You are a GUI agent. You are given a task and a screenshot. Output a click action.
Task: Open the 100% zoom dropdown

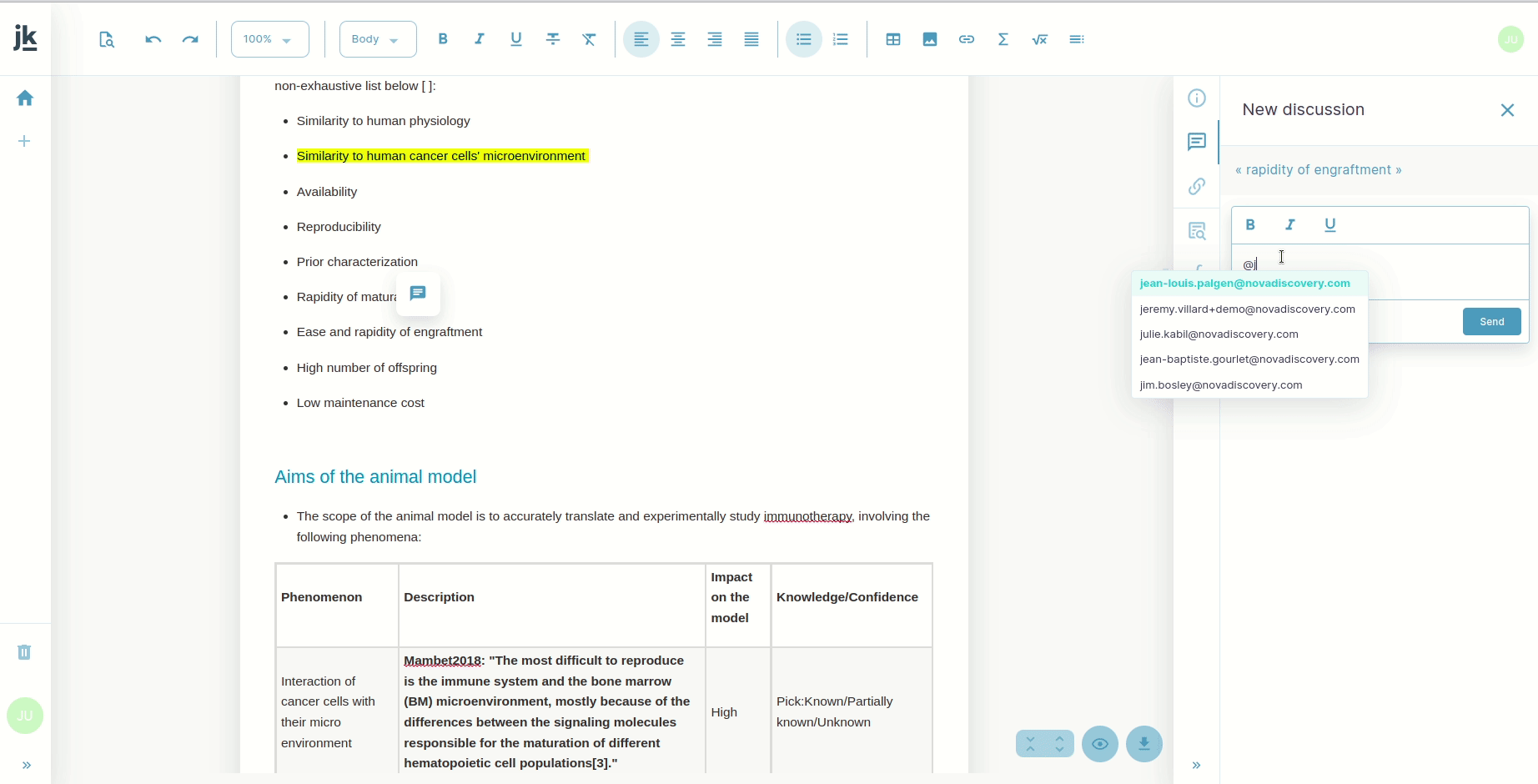pyautogui.click(x=269, y=39)
